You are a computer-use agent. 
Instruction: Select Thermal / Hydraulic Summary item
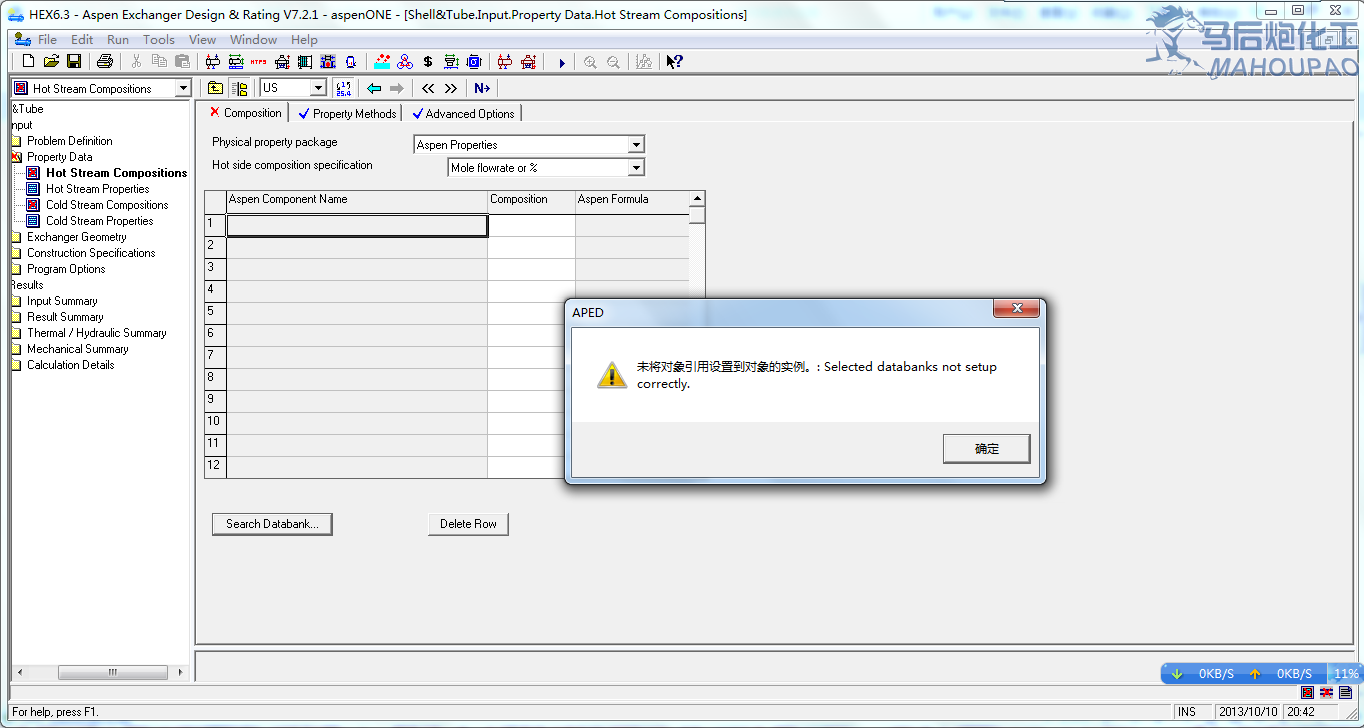[x=96, y=333]
